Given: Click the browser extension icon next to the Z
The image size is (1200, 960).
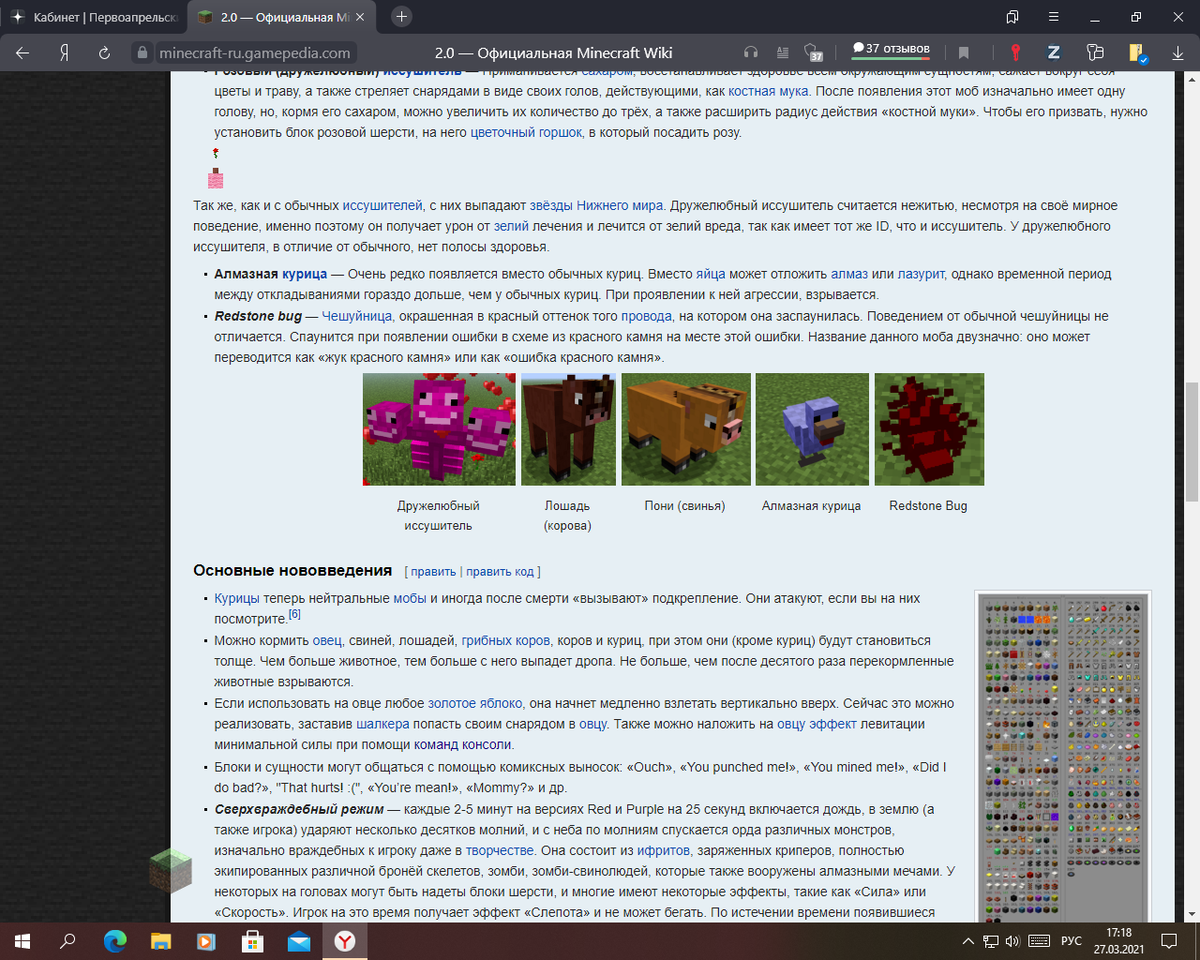Looking at the screenshot, I should [1095, 53].
